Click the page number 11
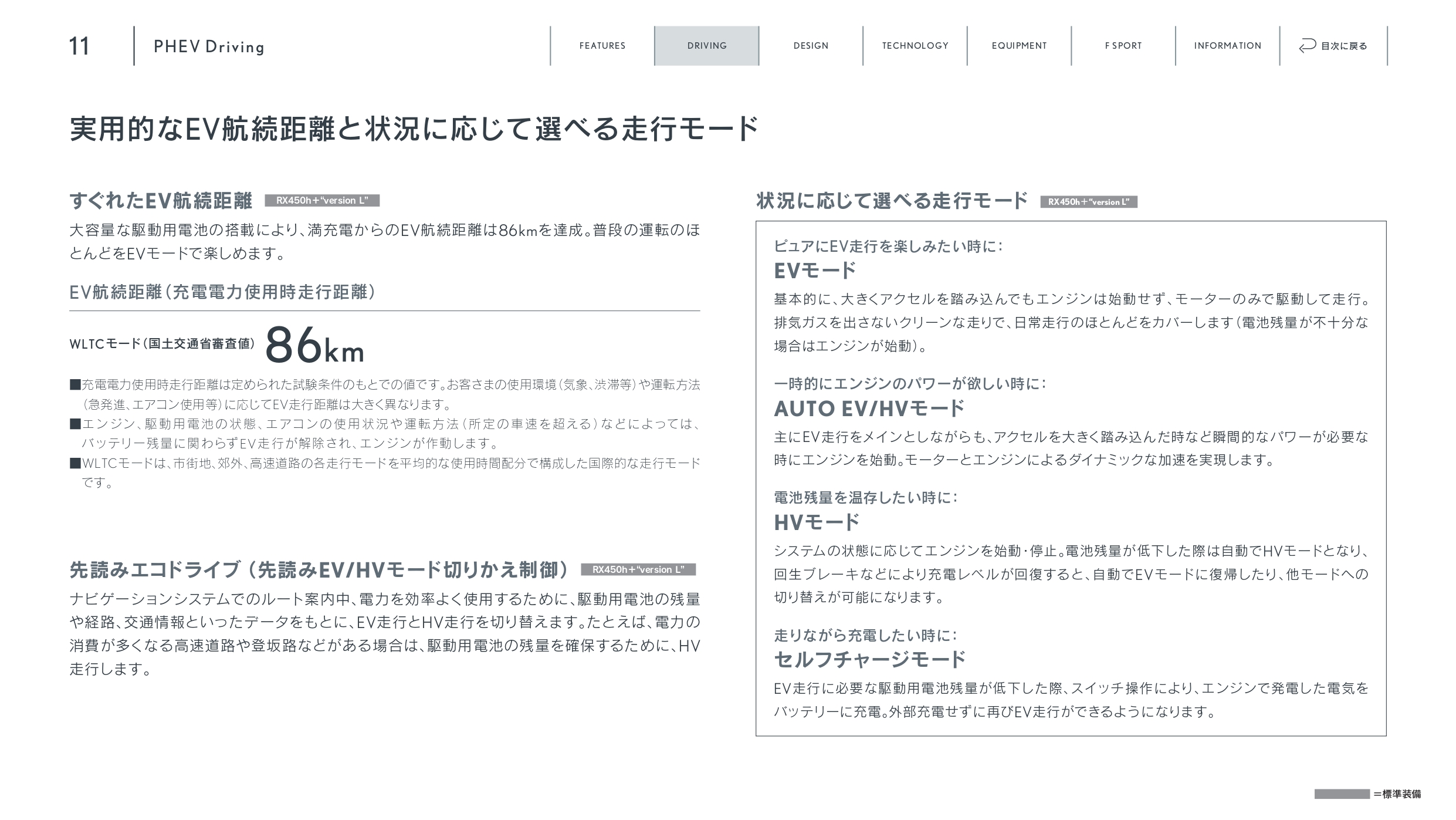 pyautogui.click(x=79, y=46)
